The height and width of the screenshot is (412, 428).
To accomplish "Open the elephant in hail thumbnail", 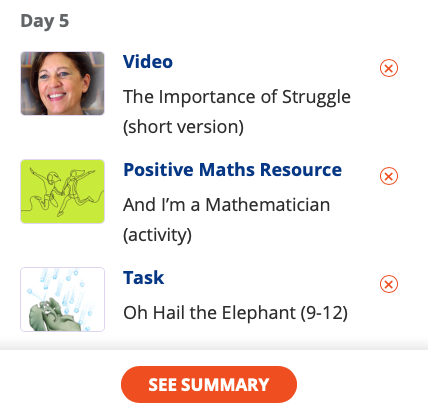I will [x=62, y=299].
